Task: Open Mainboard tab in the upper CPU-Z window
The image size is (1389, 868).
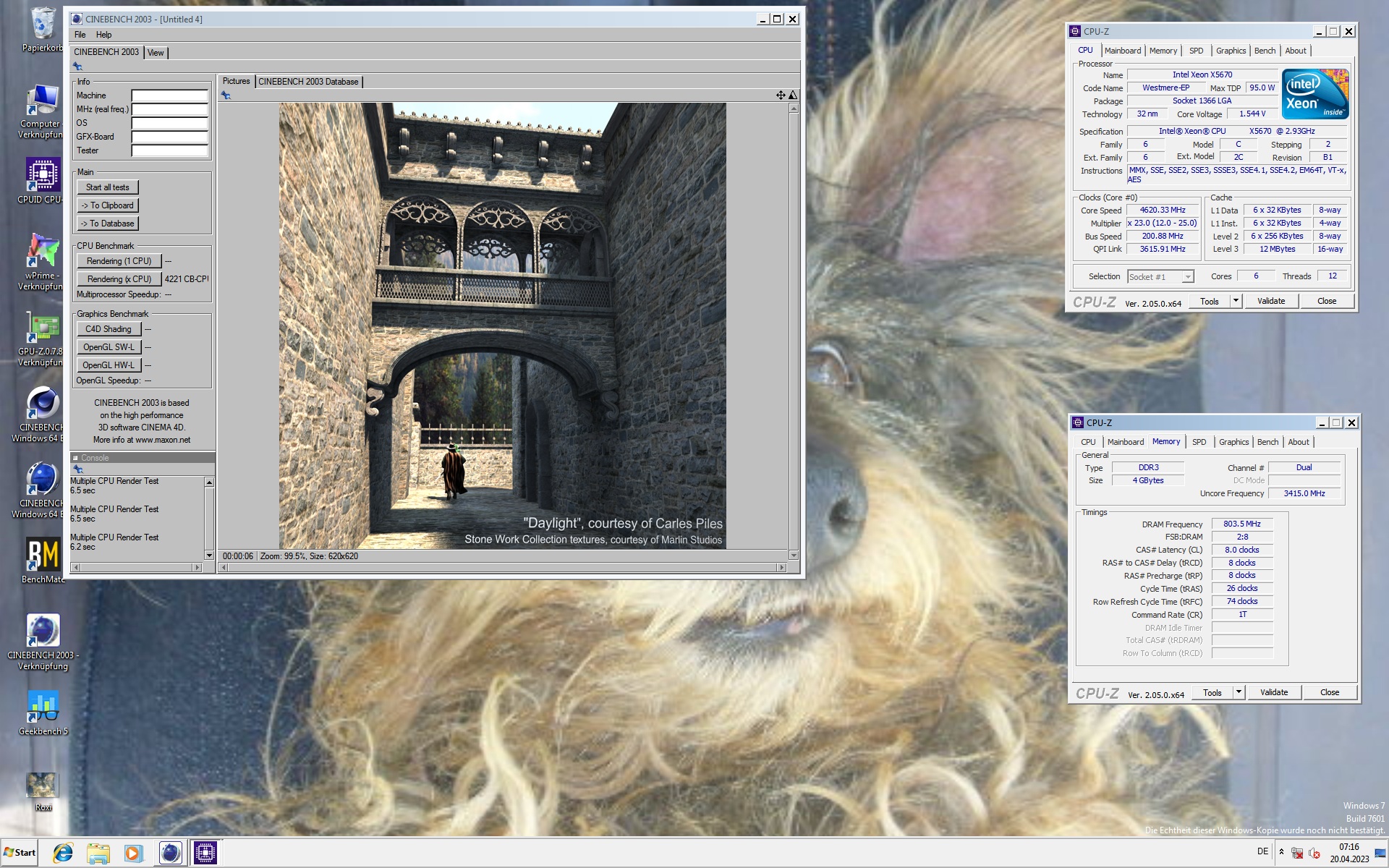Action: pyautogui.click(x=1122, y=51)
